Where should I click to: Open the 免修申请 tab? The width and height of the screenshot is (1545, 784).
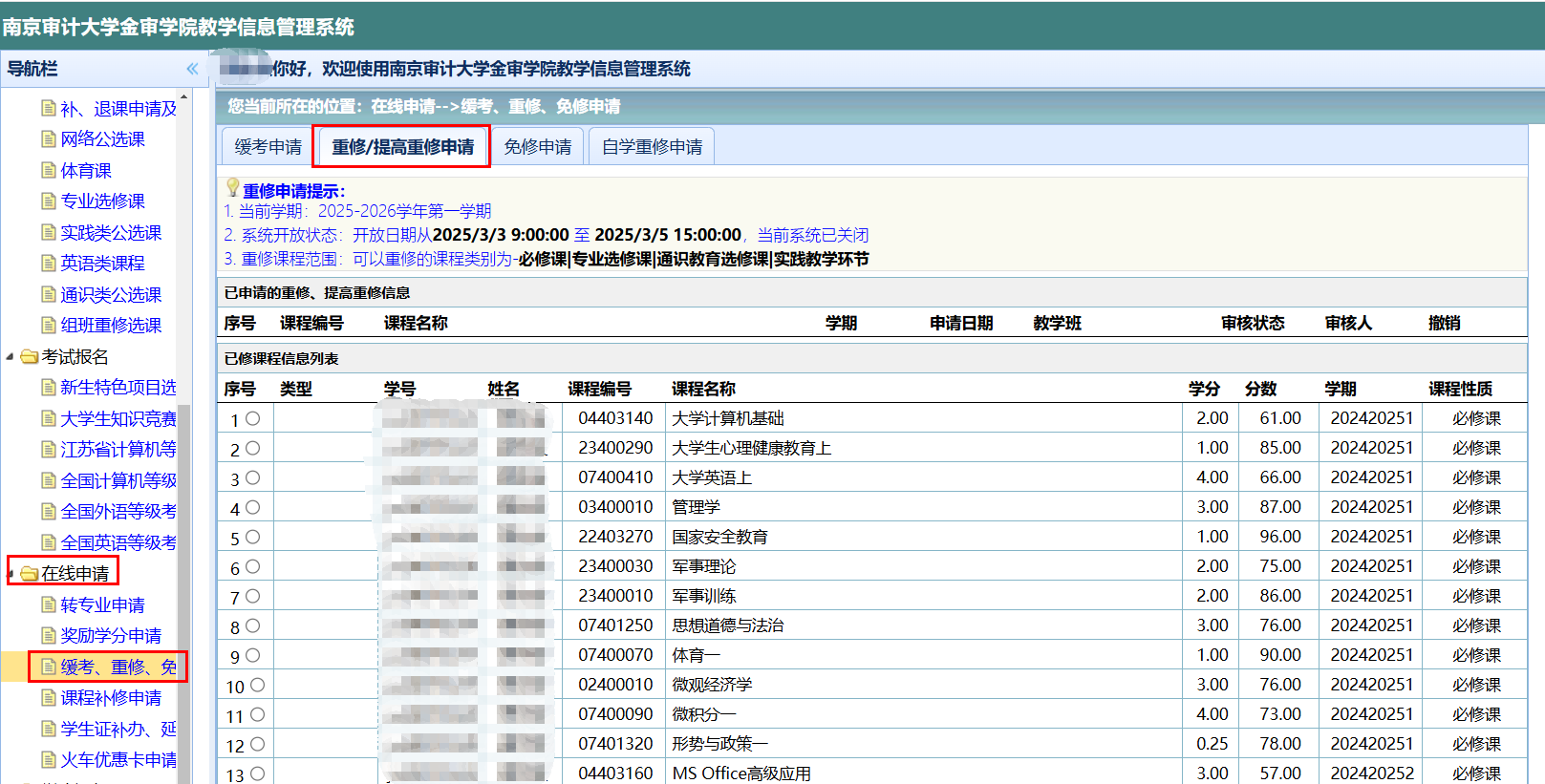pyautogui.click(x=537, y=147)
